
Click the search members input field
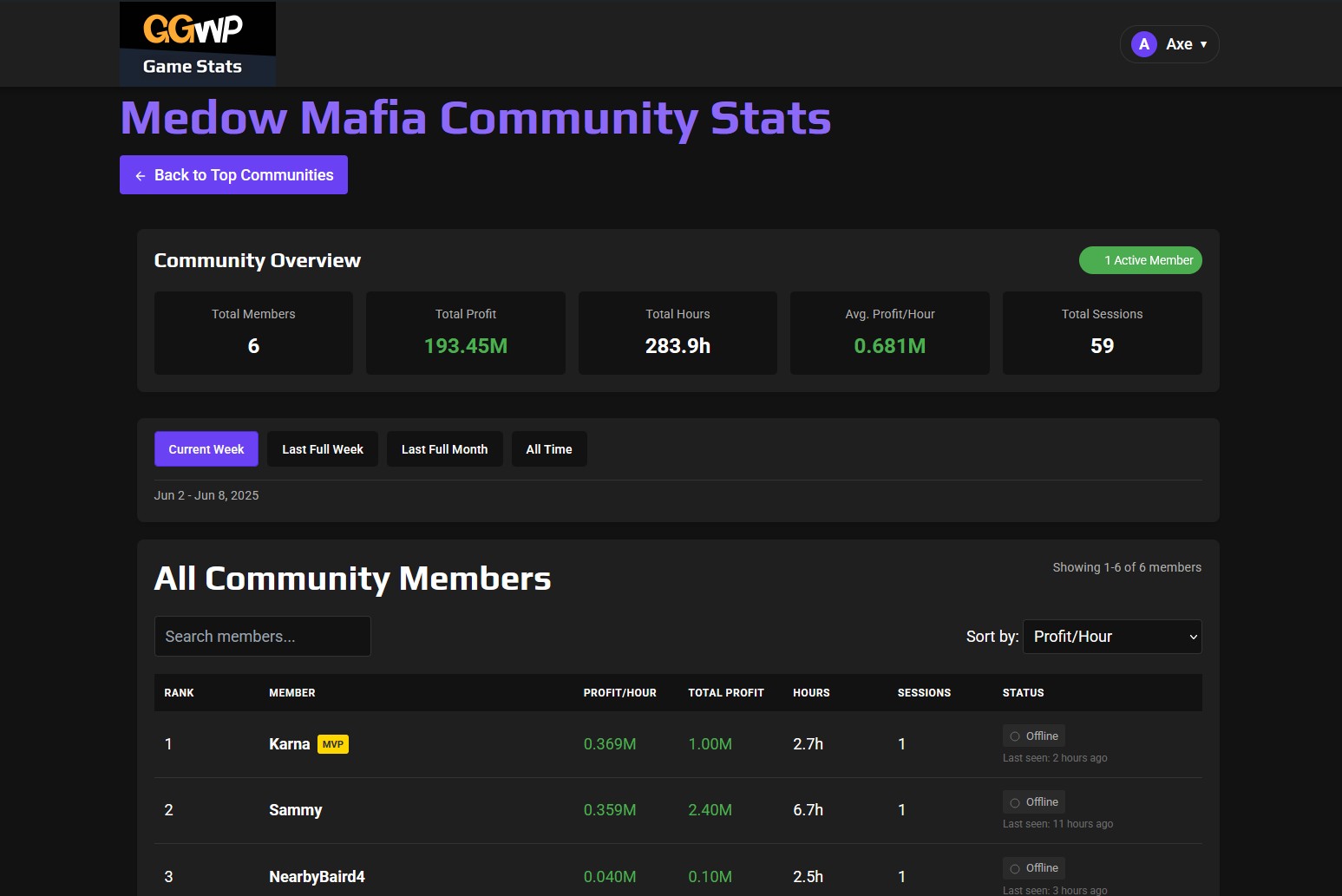click(262, 636)
